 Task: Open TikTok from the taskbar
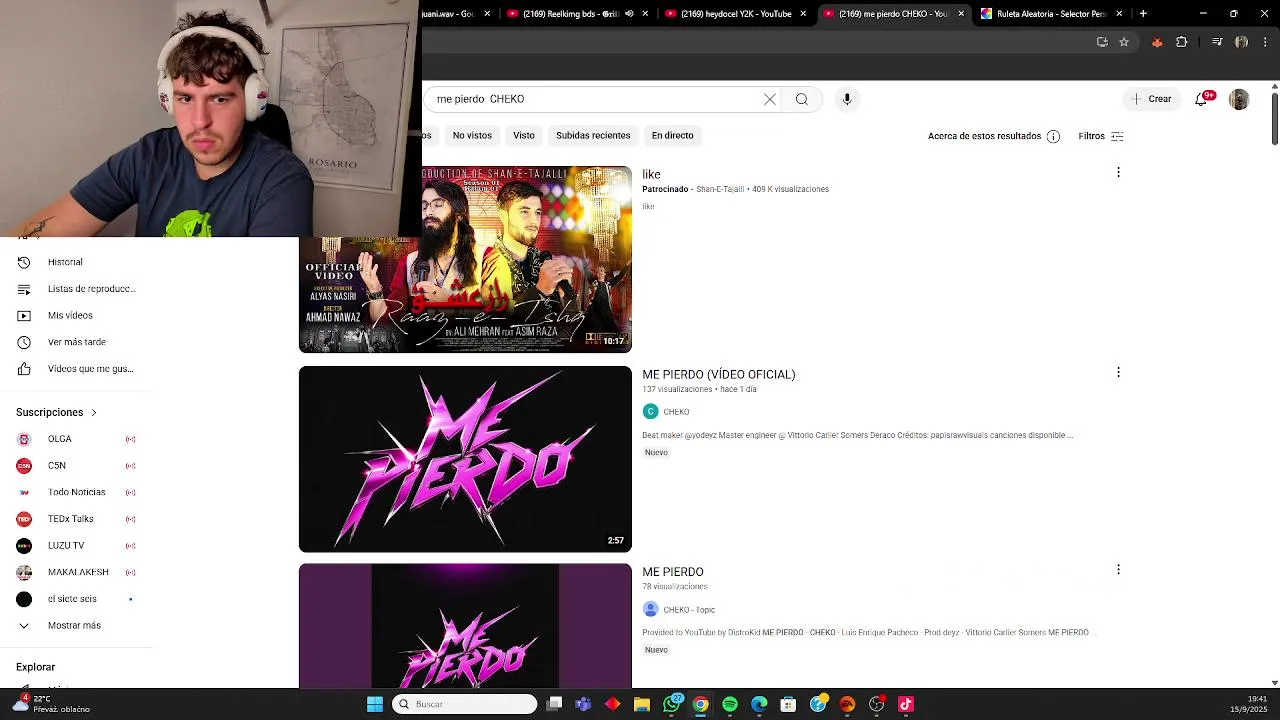[x=906, y=704]
